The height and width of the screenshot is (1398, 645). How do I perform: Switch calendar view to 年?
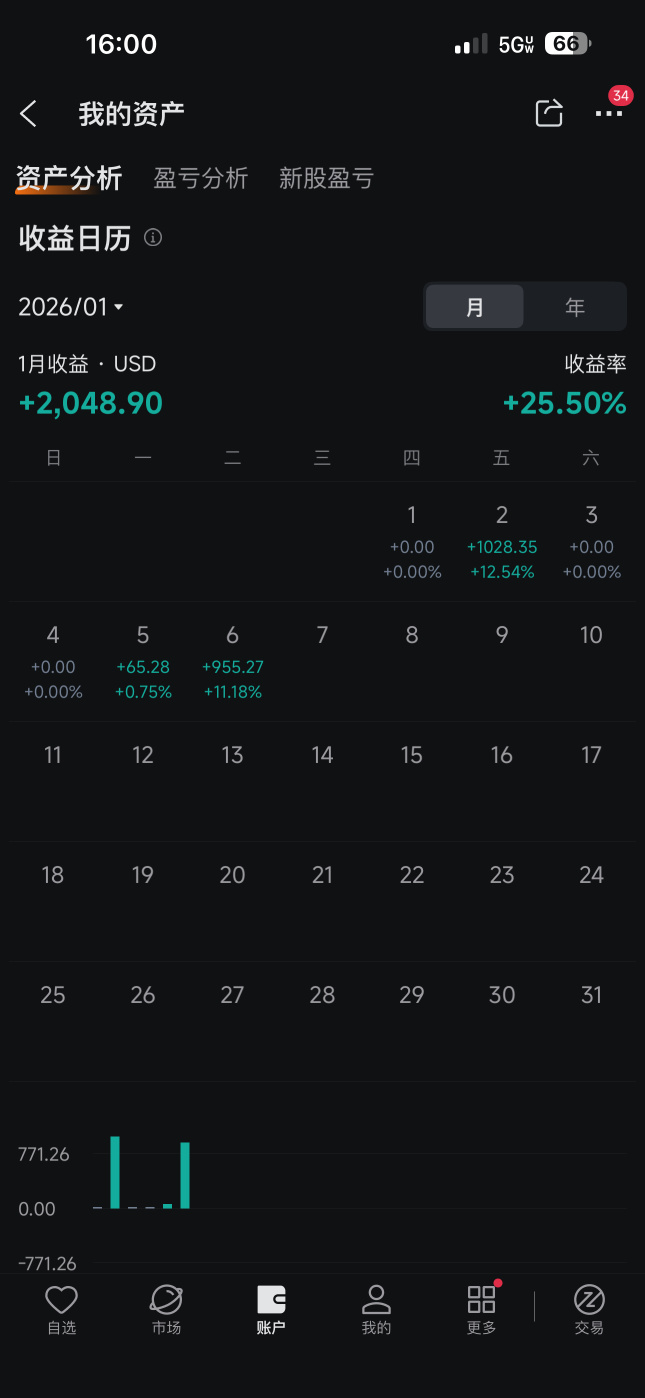click(575, 307)
